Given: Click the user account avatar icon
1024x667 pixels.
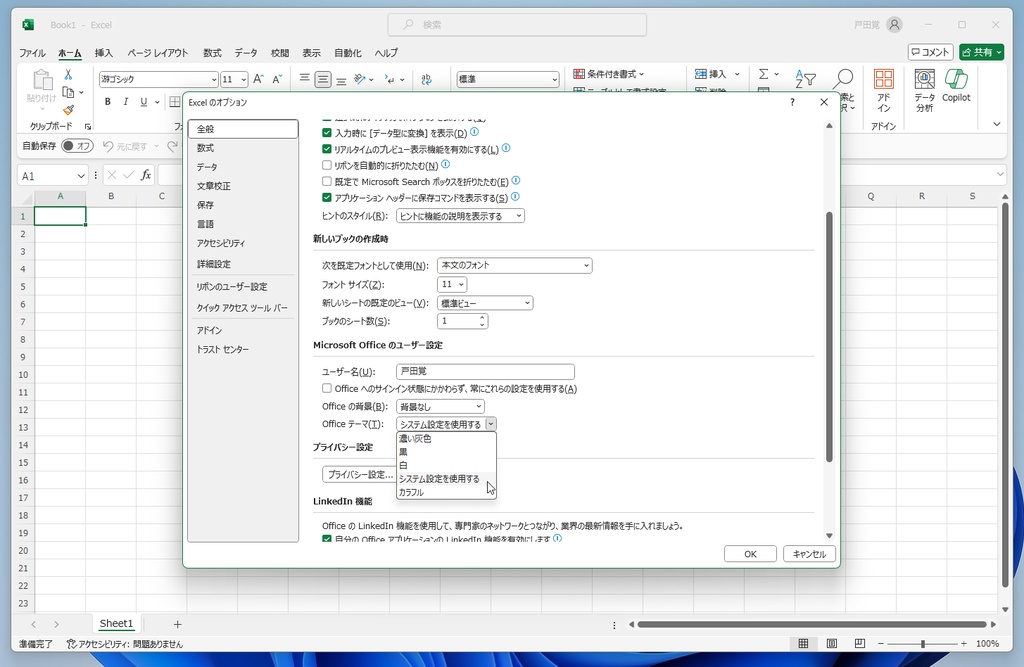Looking at the screenshot, I should (x=895, y=25).
